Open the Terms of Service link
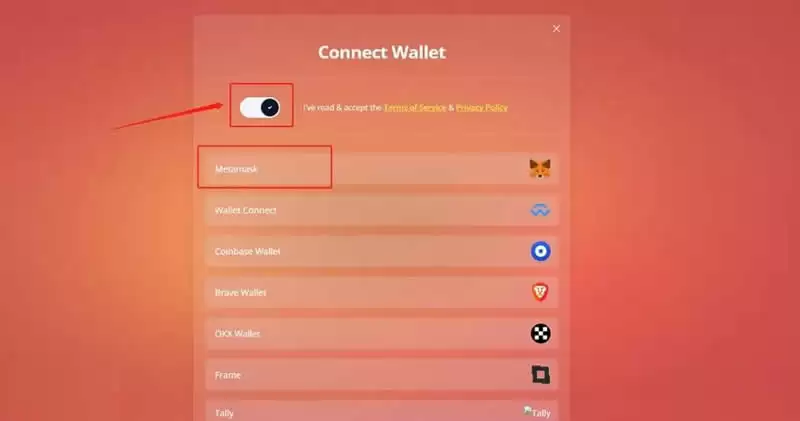 (x=415, y=108)
